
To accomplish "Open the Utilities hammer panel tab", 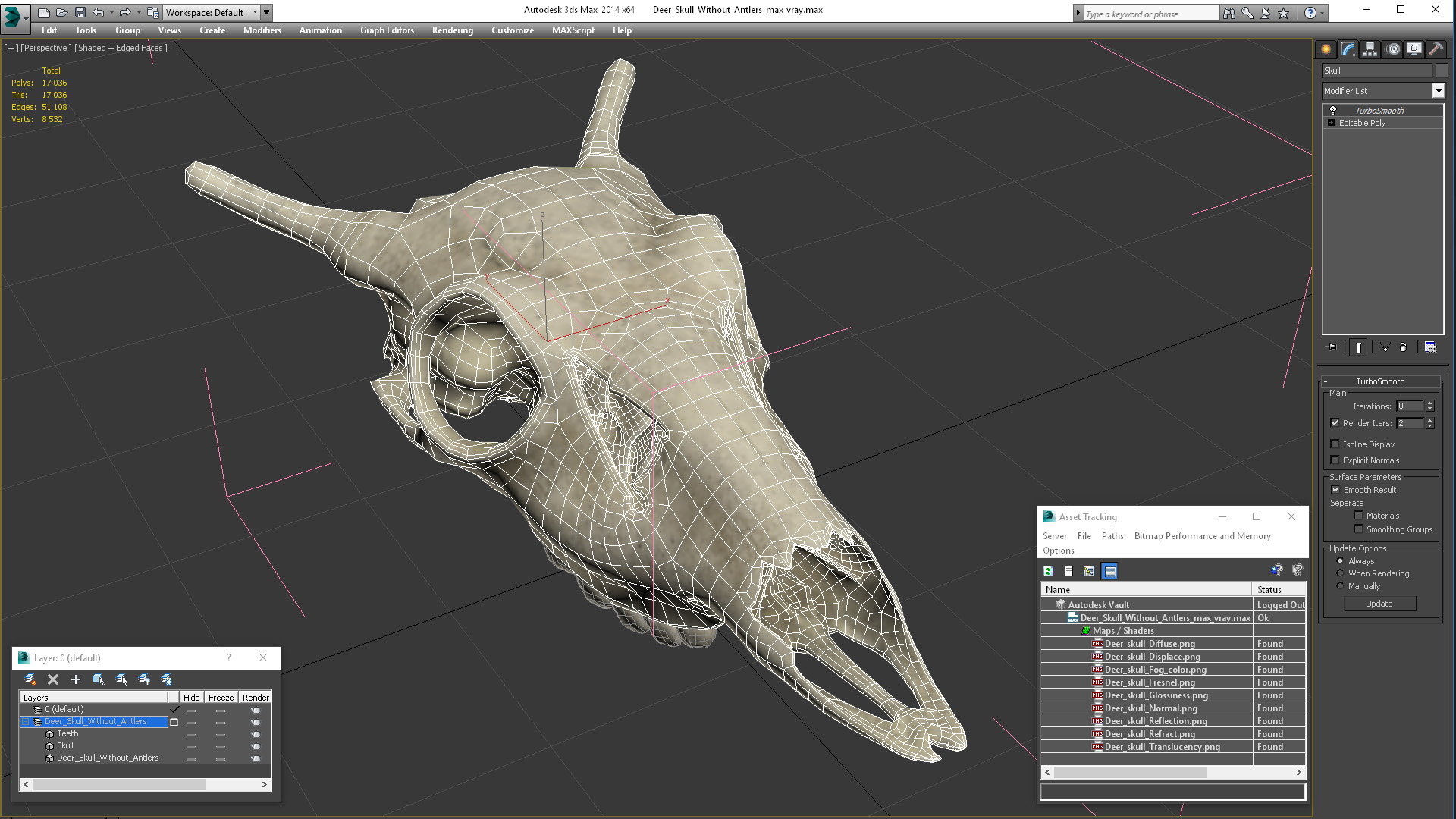I will pos(1436,49).
